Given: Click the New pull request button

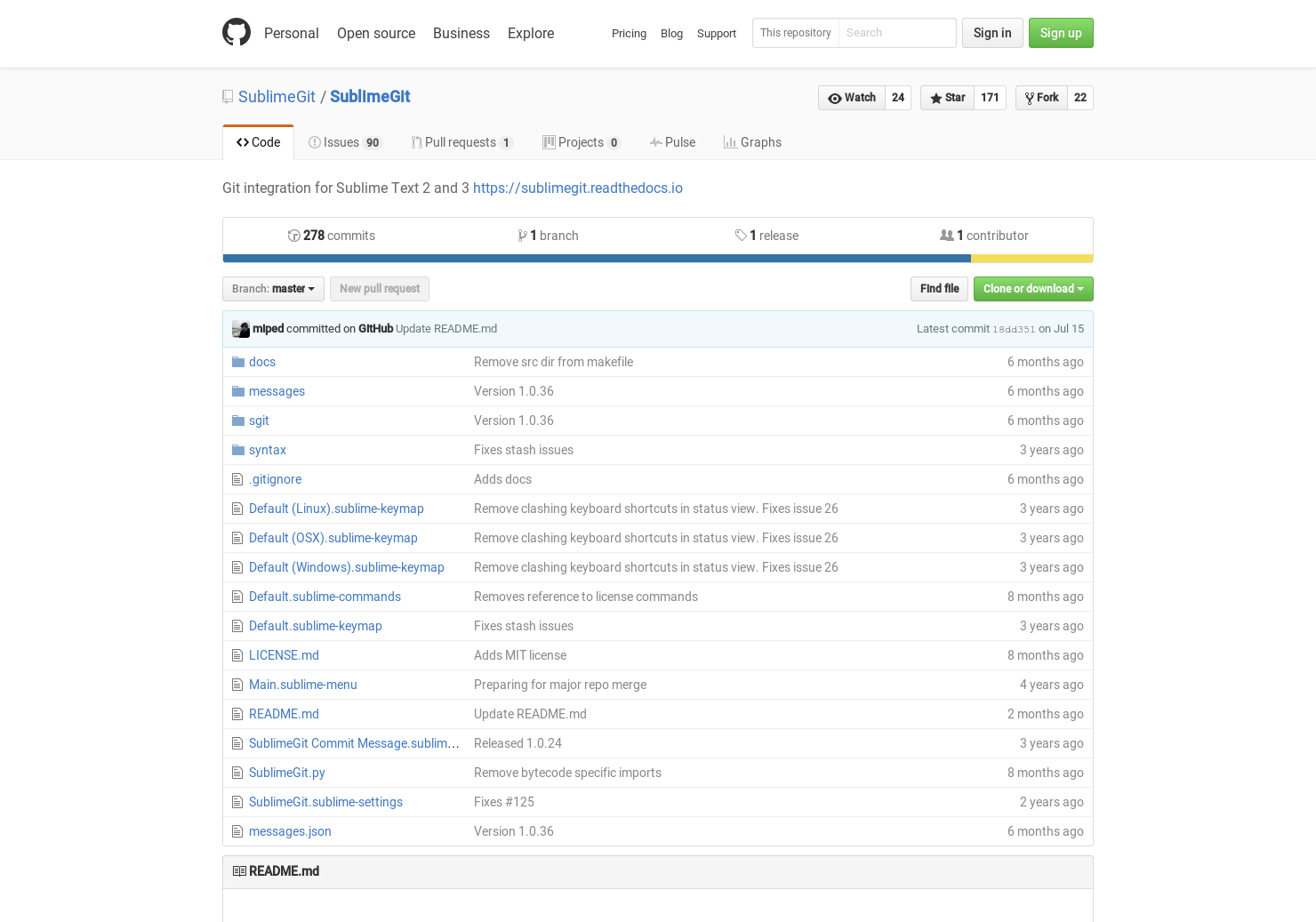Looking at the screenshot, I should (380, 289).
